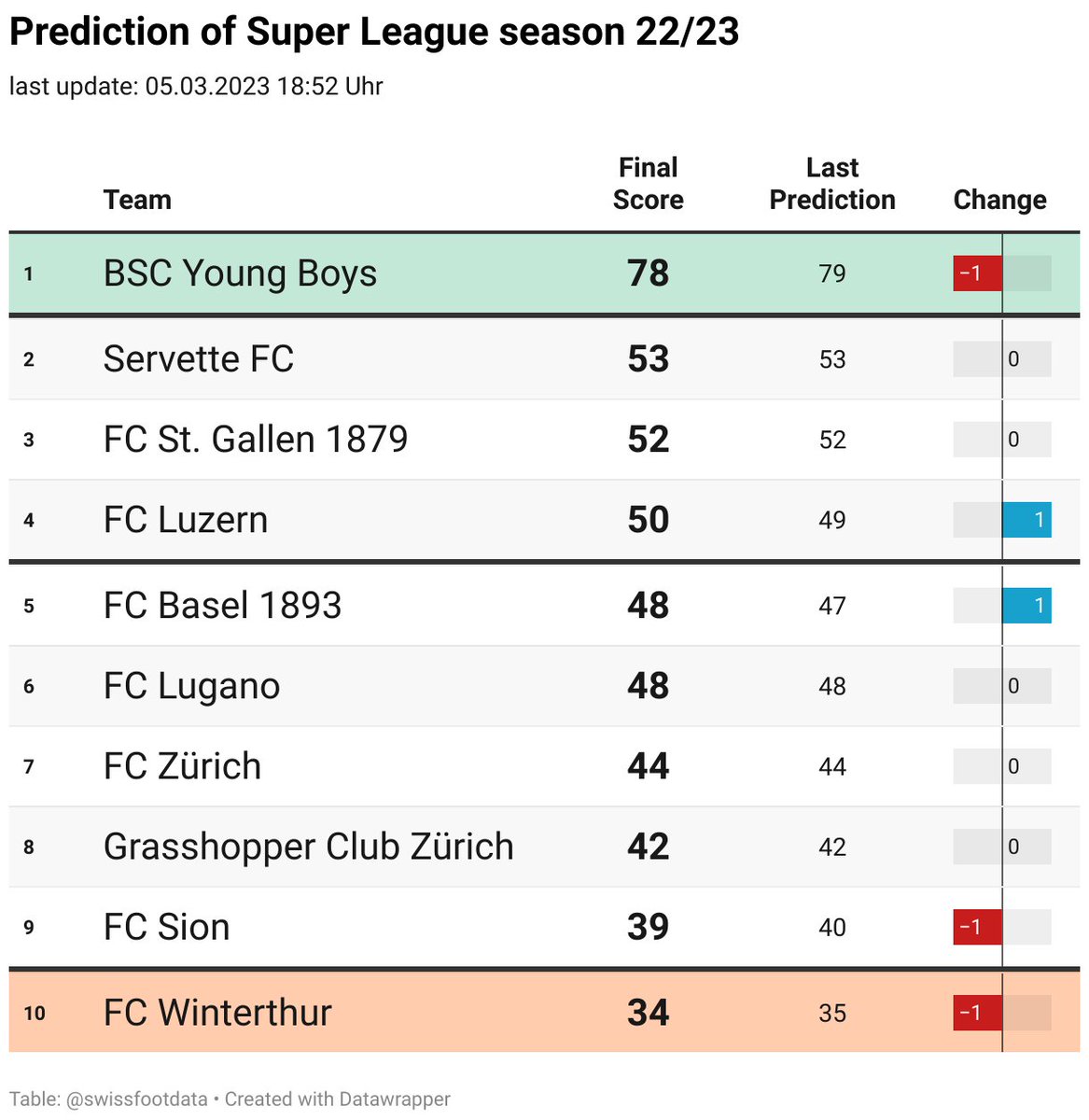Click the red -1 bar for BSC Young Boys

click(x=977, y=273)
